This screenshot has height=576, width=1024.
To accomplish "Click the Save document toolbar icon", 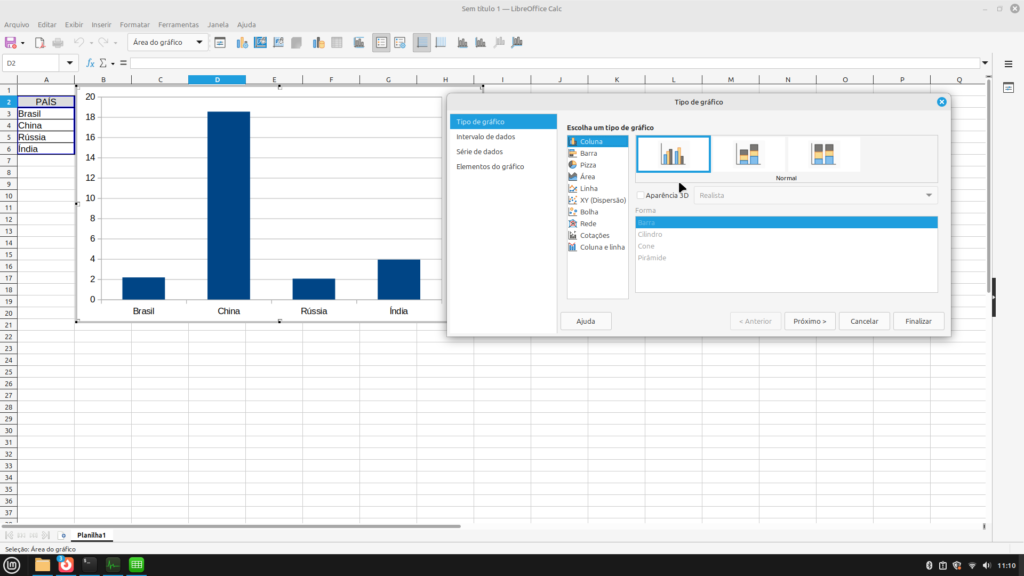I will 11,43.
